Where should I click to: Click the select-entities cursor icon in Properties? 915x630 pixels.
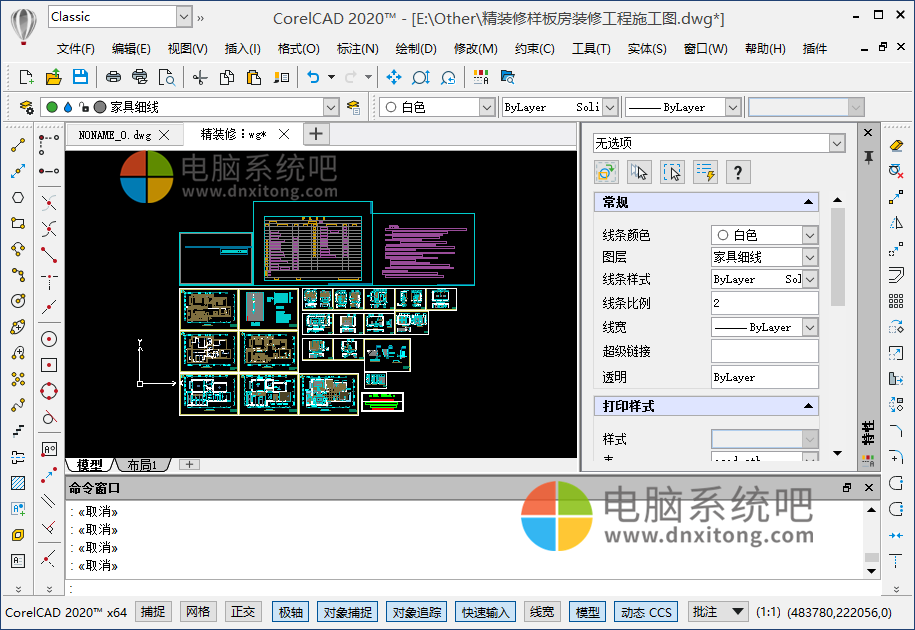coord(640,172)
